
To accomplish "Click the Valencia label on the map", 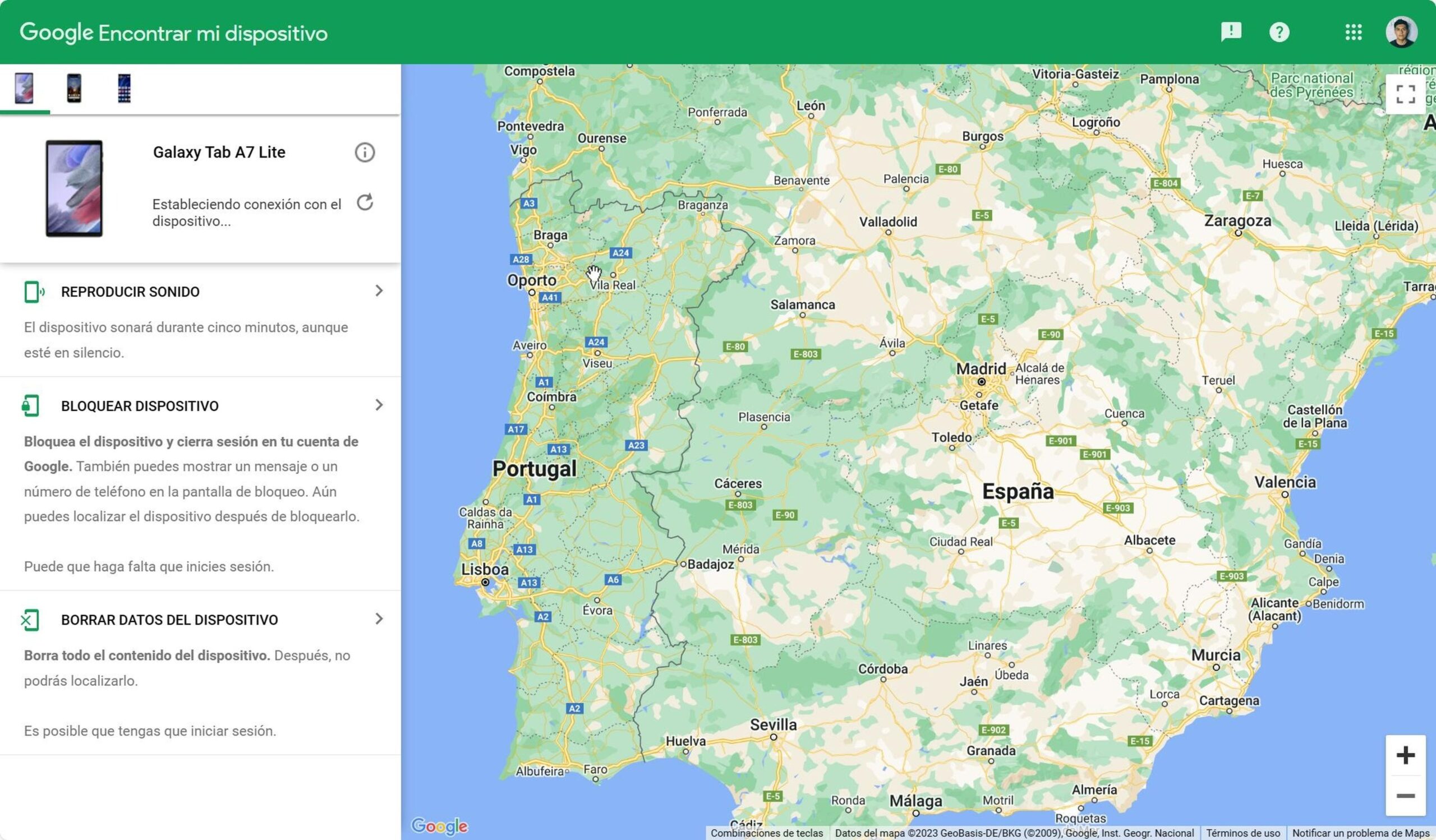I will (1285, 482).
